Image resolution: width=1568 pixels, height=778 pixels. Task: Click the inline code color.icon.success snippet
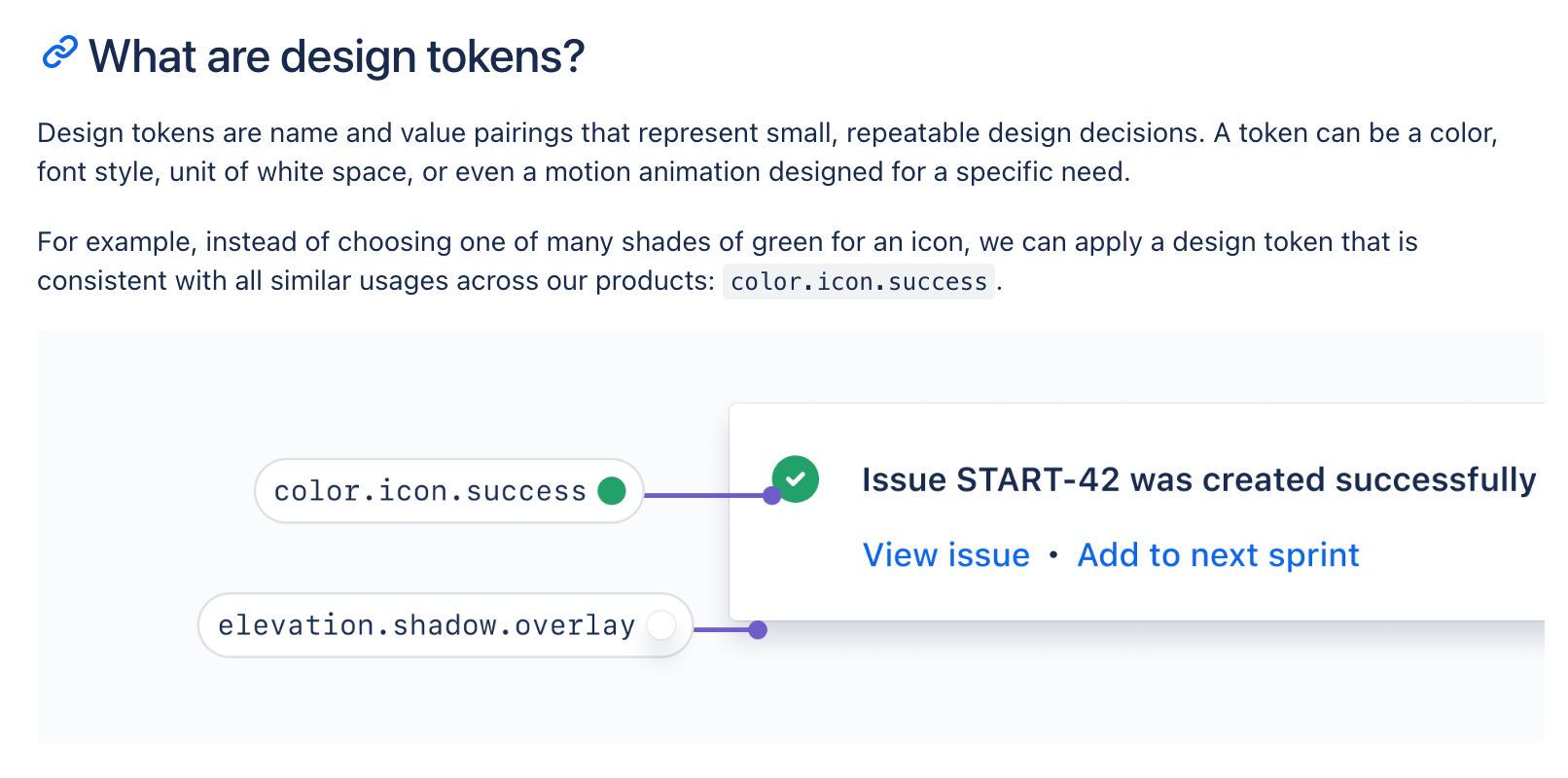(858, 282)
